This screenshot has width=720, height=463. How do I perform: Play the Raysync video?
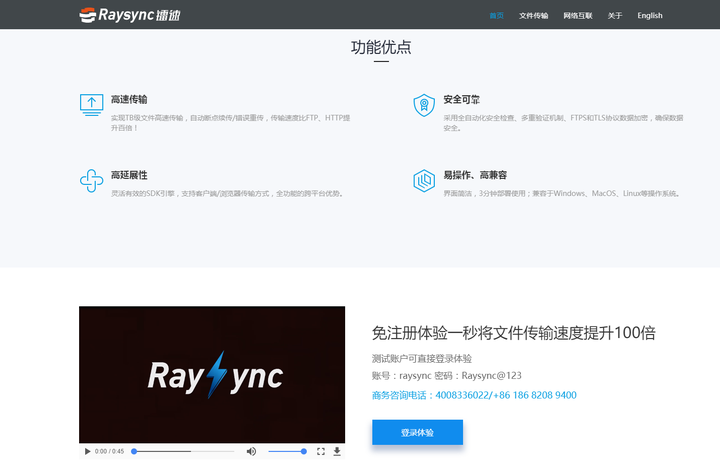pos(87,452)
